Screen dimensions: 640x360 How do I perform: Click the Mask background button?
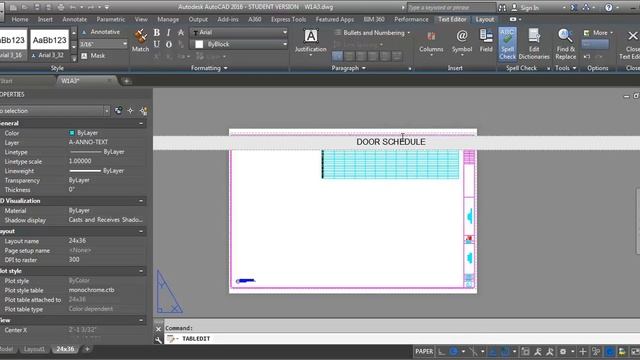(x=93, y=56)
